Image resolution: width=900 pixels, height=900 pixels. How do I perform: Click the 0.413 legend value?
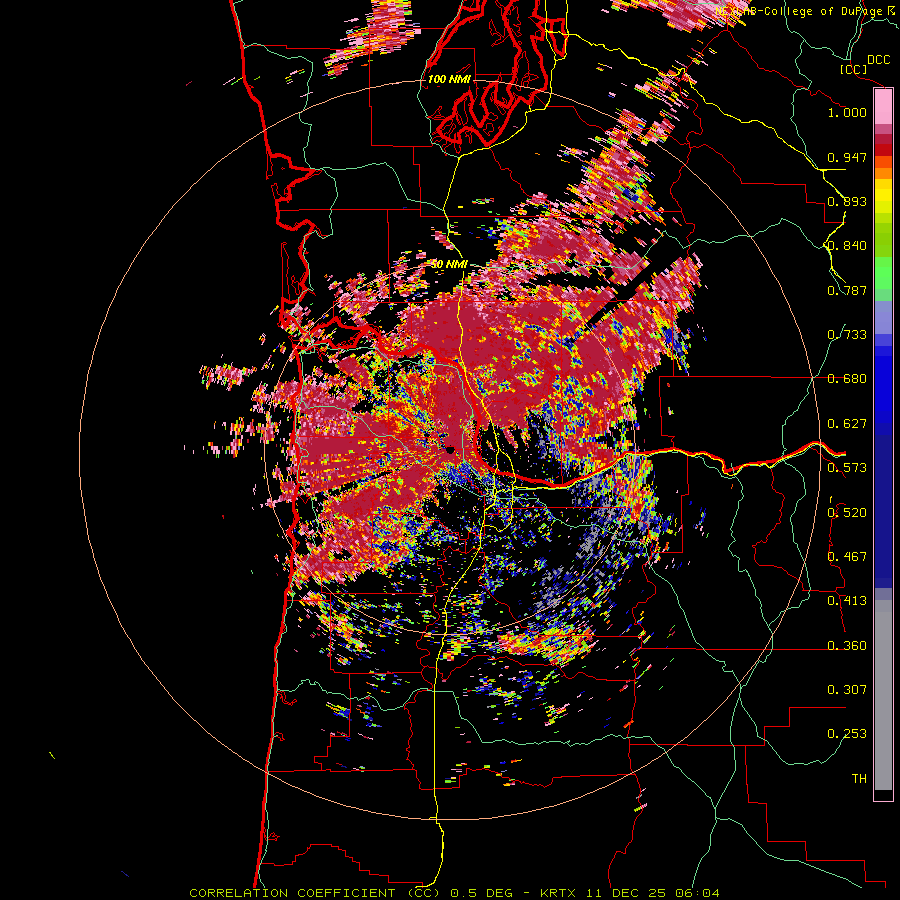(847, 601)
